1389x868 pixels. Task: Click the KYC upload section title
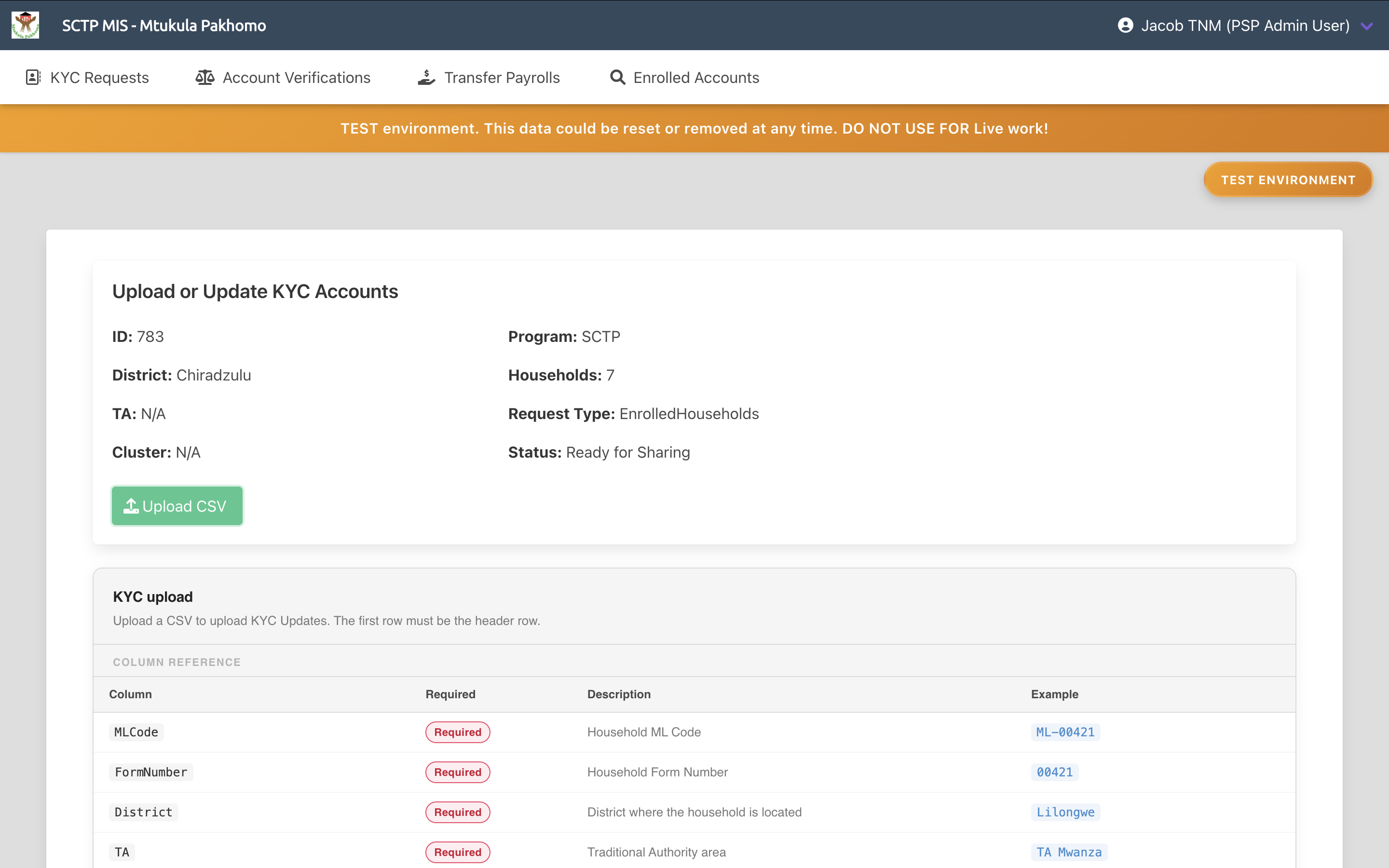pyautogui.click(x=153, y=597)
